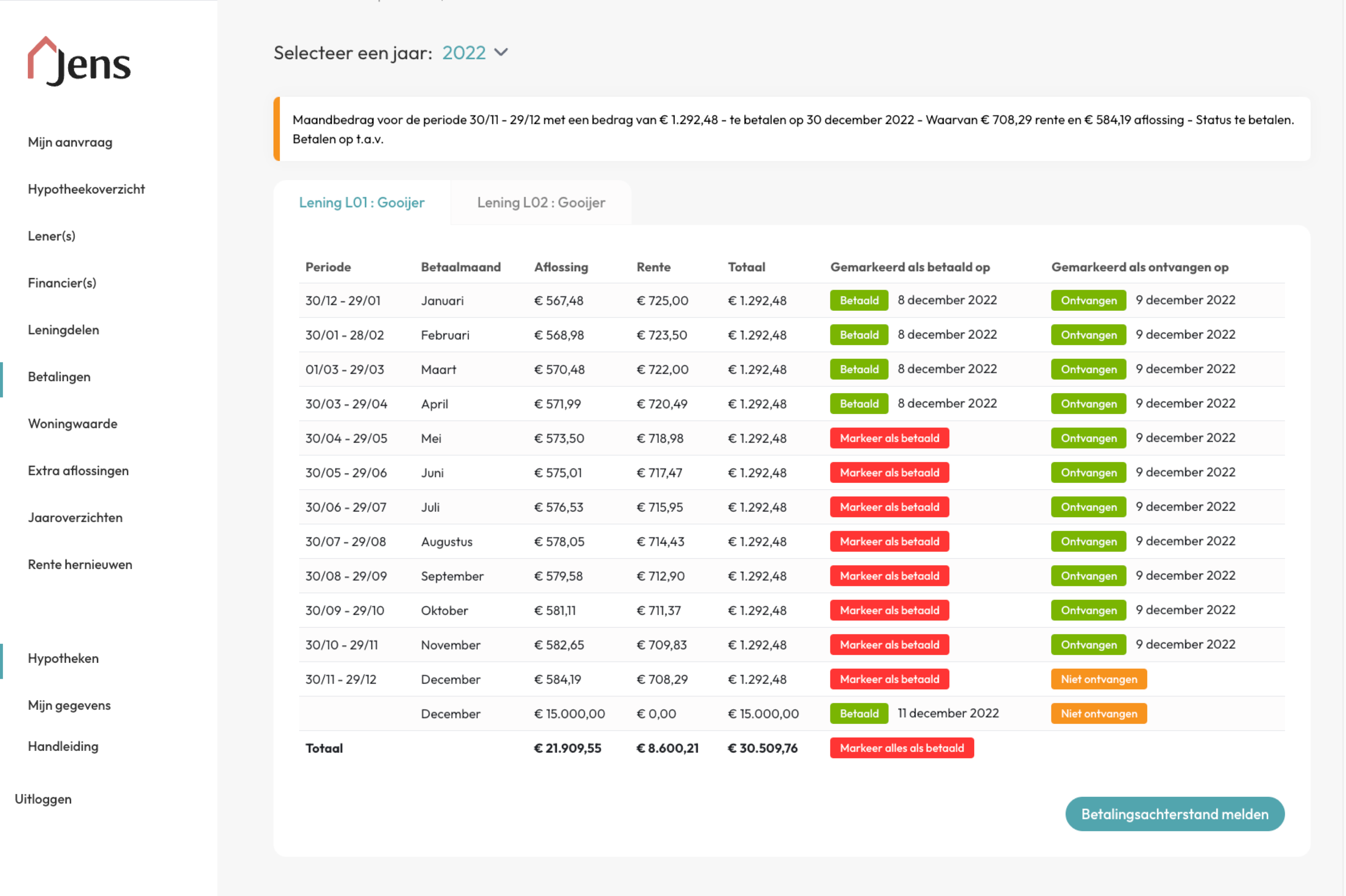Click 'Niet ontvangen' badge for December
The image size is (1346, 896).
1099,679
